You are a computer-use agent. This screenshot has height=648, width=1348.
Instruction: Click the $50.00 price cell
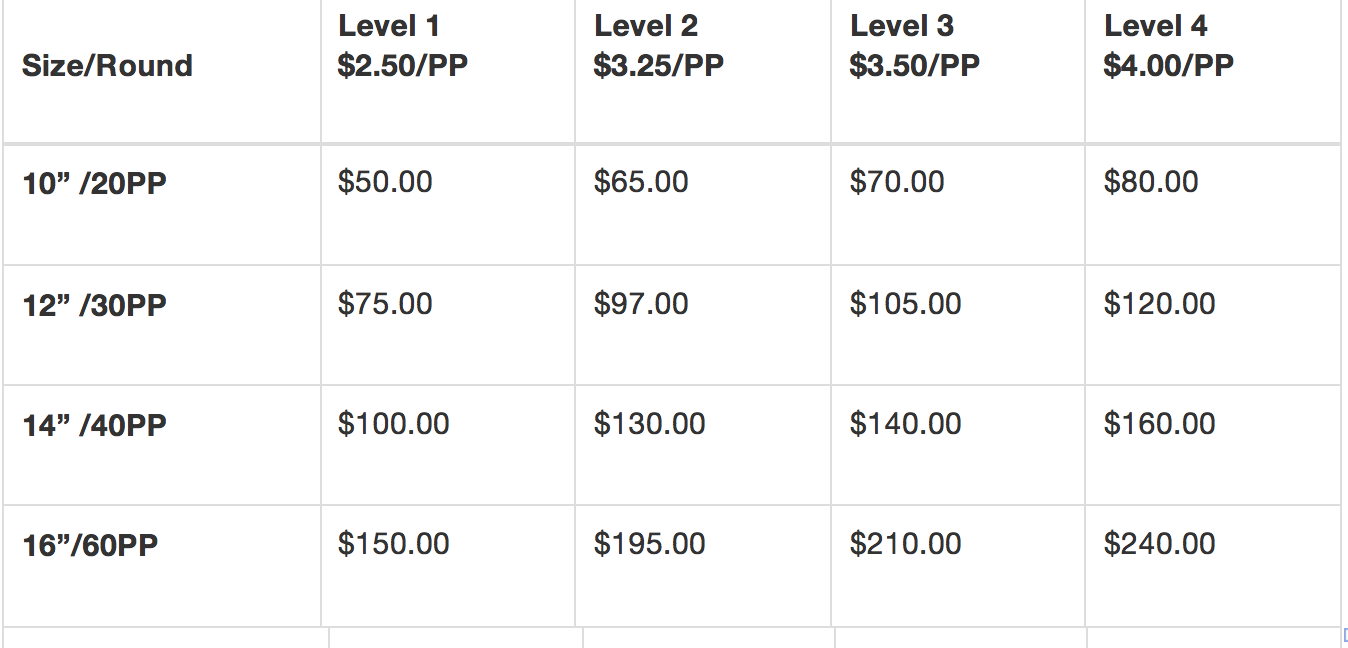(385, 182)
